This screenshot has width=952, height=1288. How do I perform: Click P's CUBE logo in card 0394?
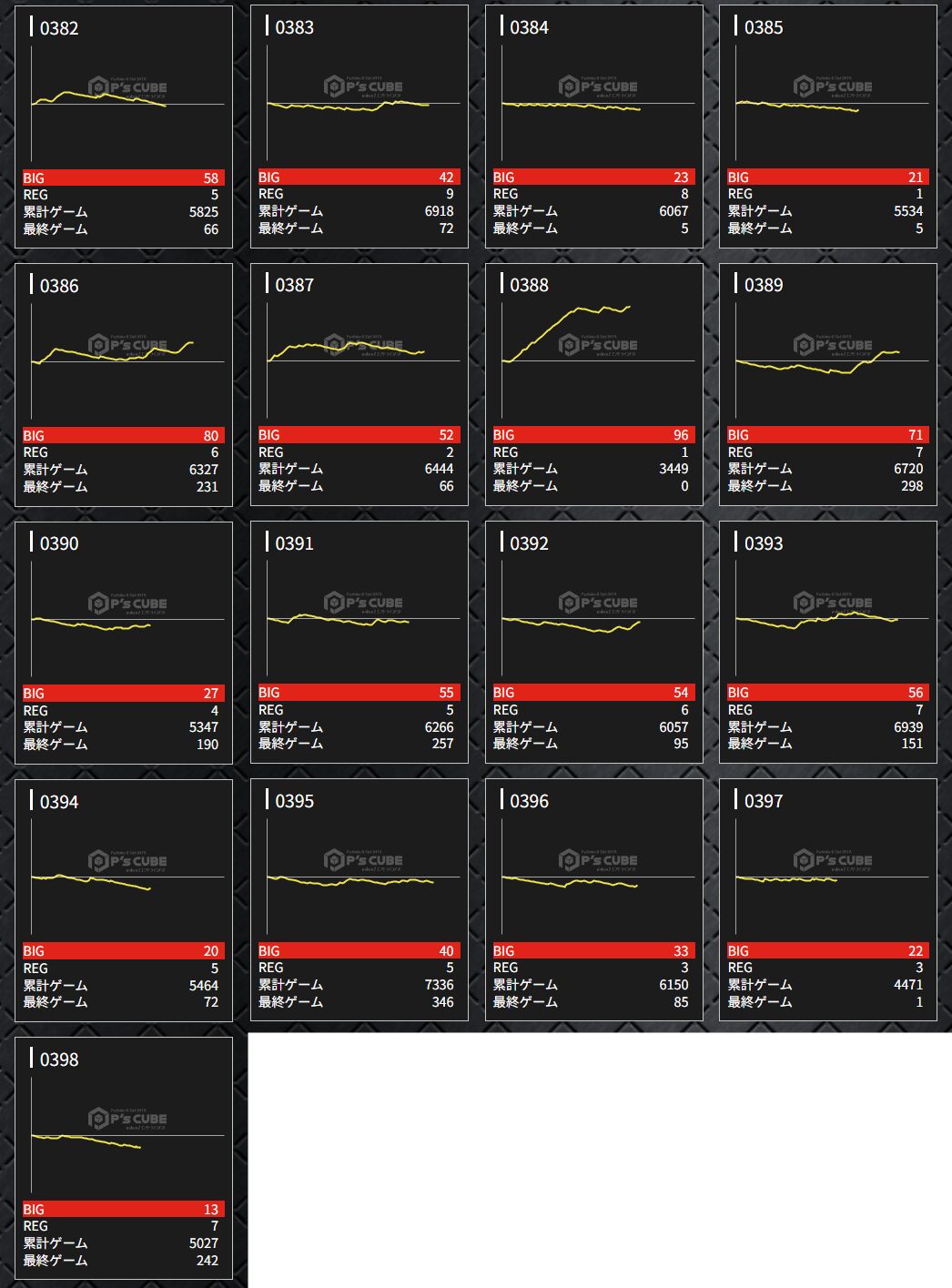pyautogui.click(x=127, y=860)
